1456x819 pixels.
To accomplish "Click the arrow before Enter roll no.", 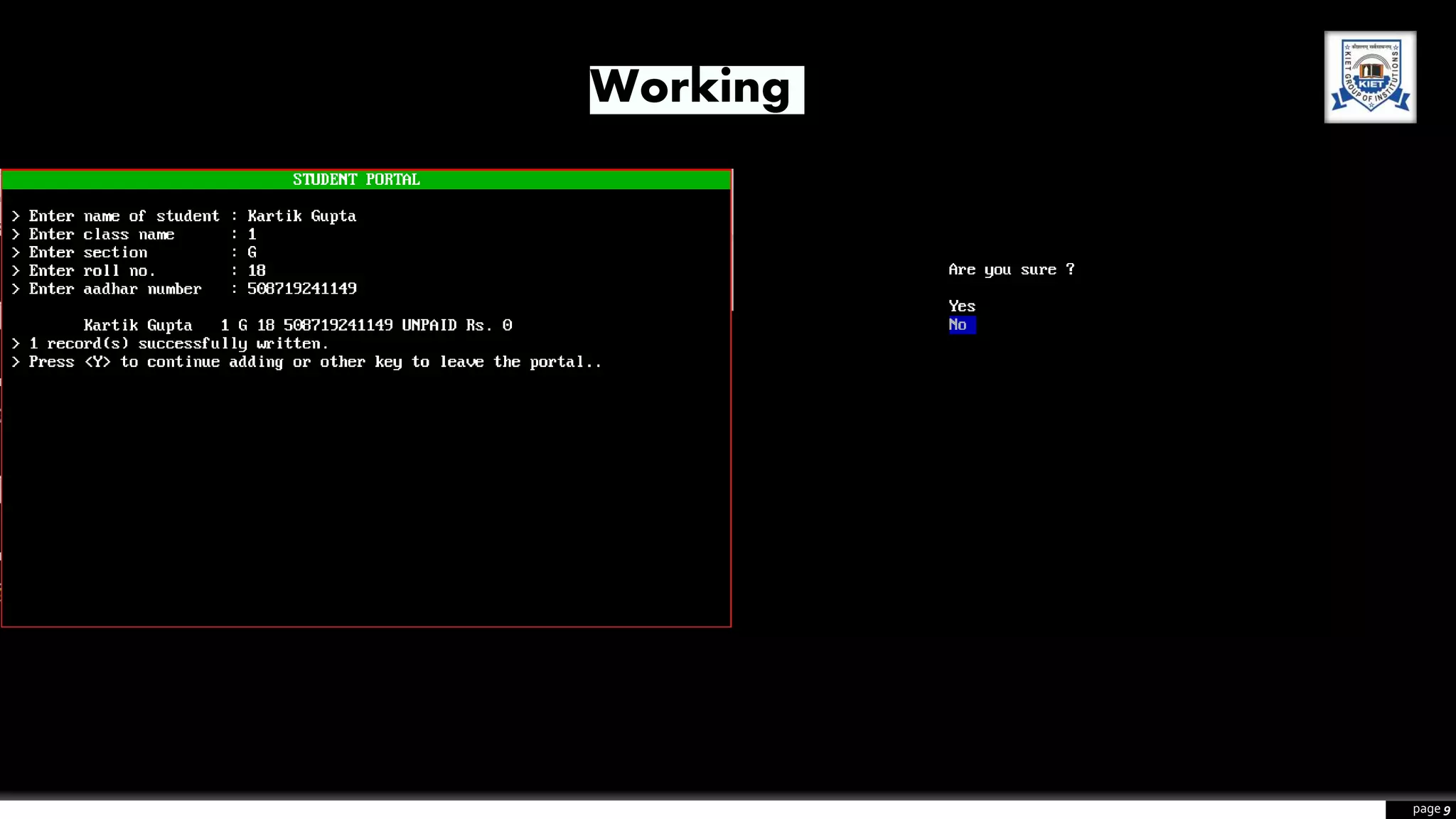I will click(x=16, y=271).
